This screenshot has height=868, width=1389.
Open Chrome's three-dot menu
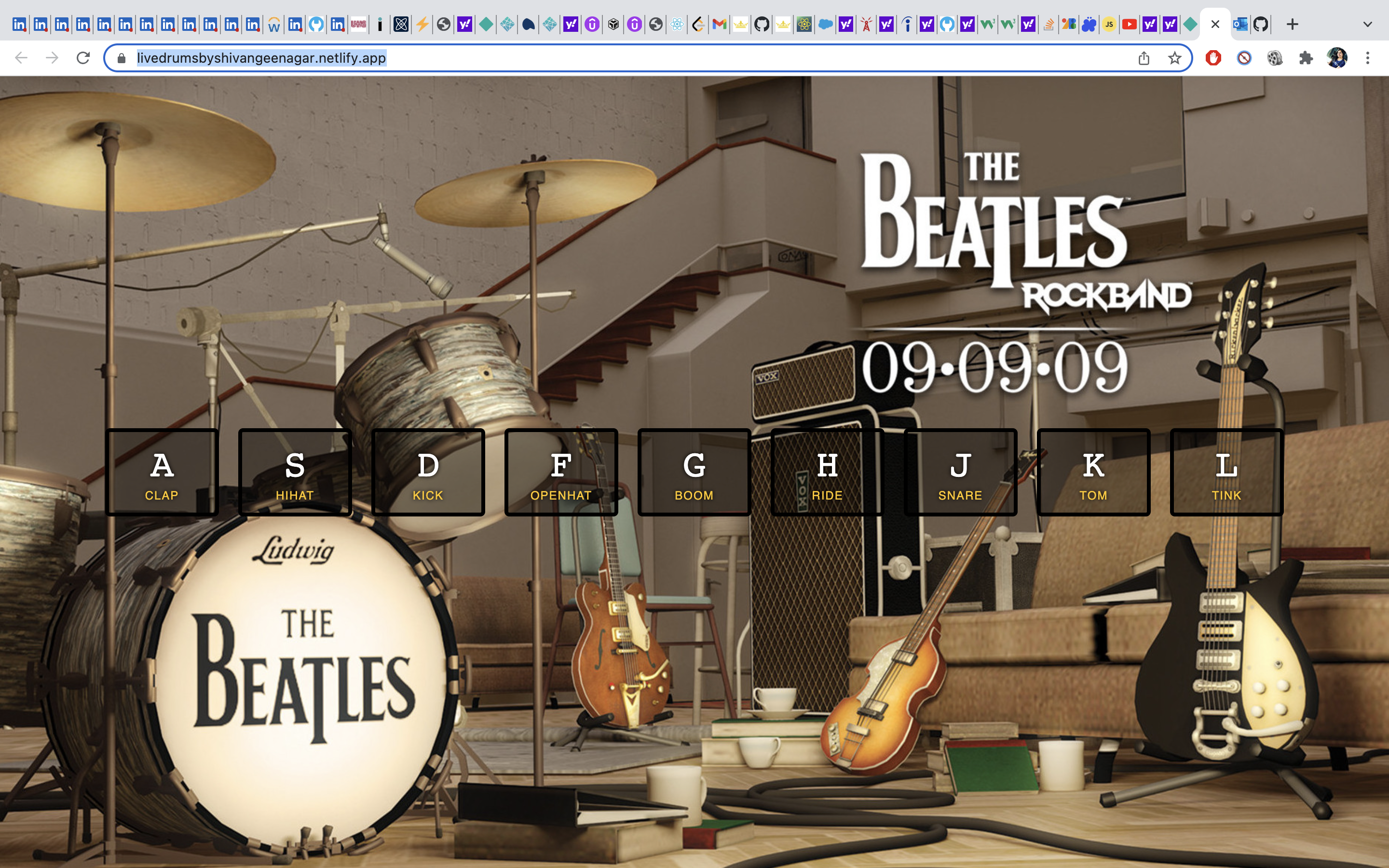pos(1368,58)
